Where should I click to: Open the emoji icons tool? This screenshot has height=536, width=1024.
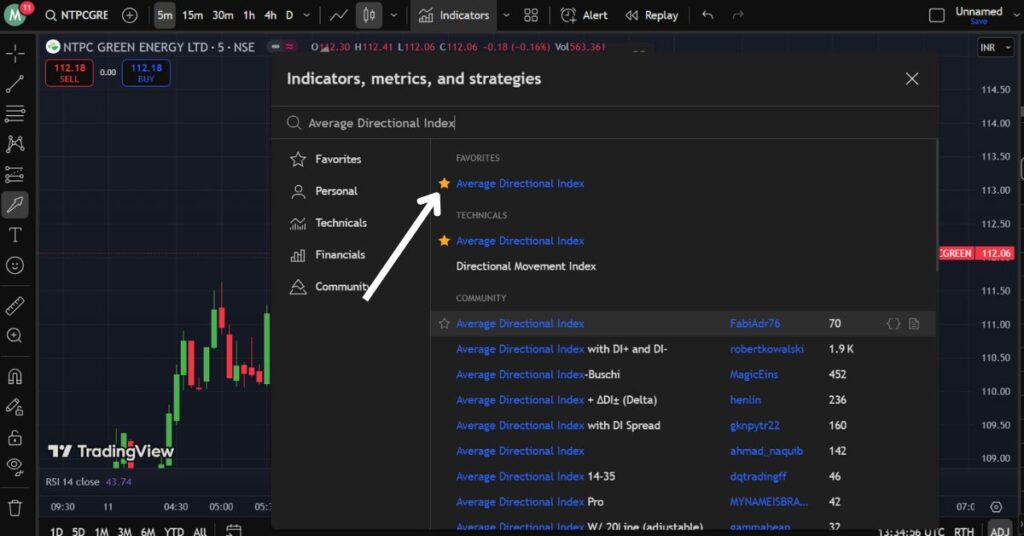click(15, 265)
